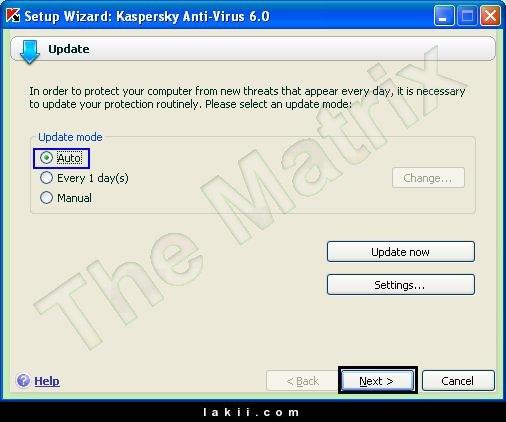Viewport: 506px width, 422px height.
Task: Close the Setup Wizard window
Action: (x=490, y=16)
